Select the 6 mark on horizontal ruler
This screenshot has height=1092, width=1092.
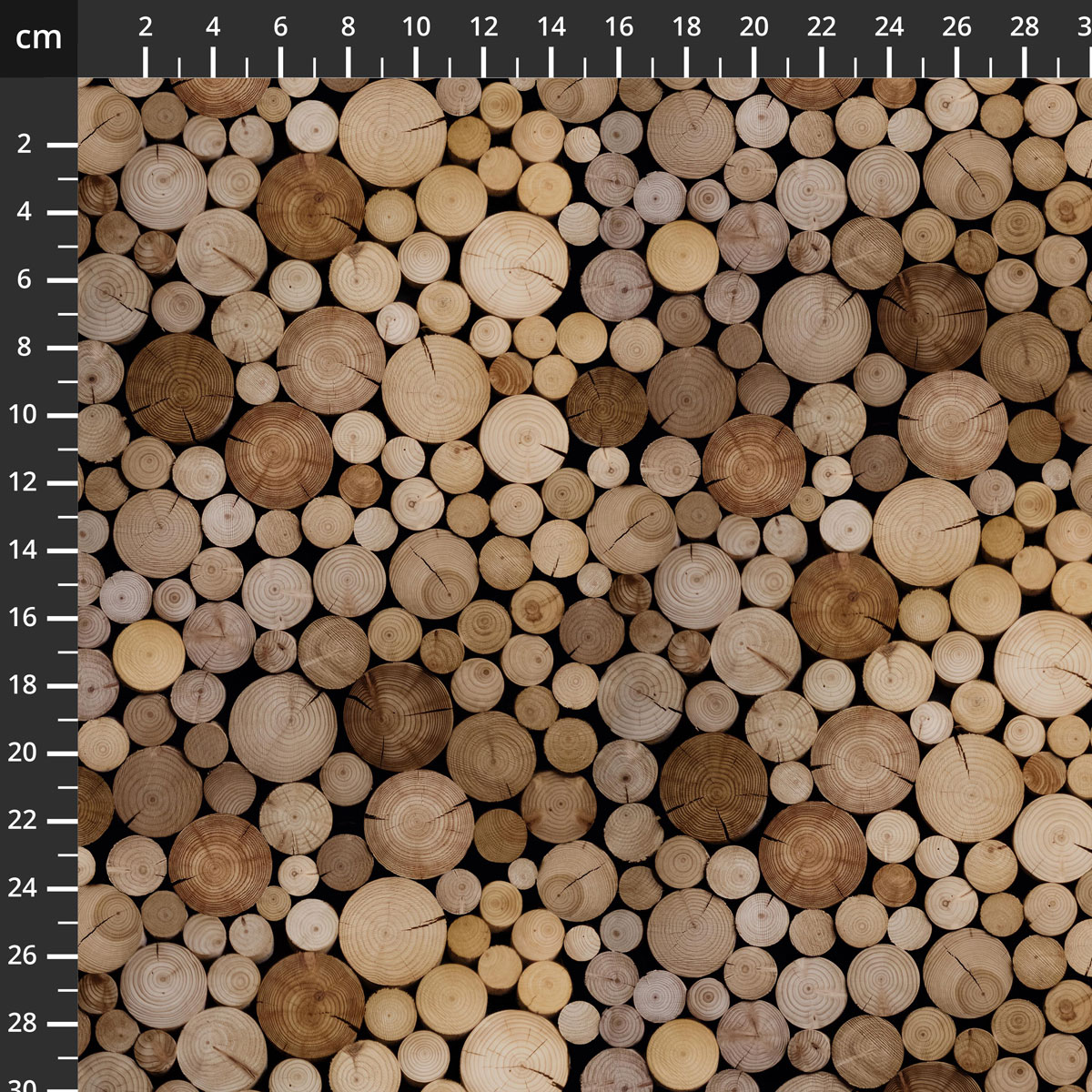(280, 27)
